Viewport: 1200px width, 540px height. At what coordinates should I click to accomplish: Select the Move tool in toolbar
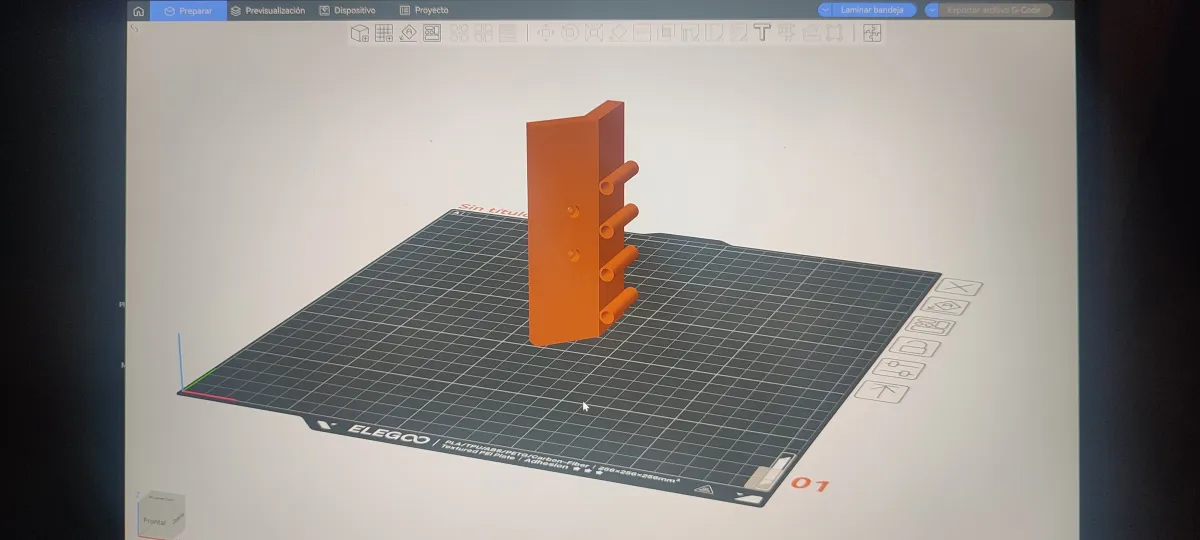[x=546, y=33]
